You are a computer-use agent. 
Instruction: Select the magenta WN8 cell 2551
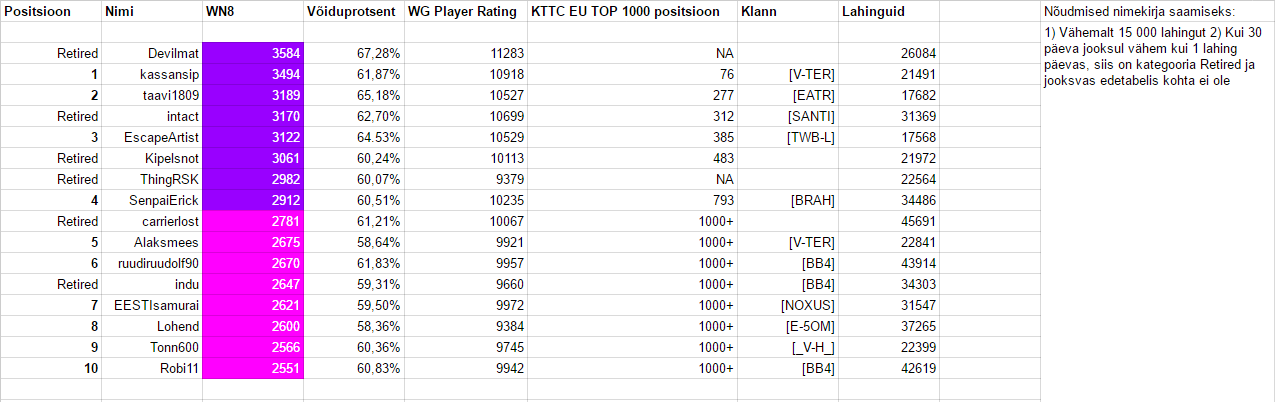[253, 368]
